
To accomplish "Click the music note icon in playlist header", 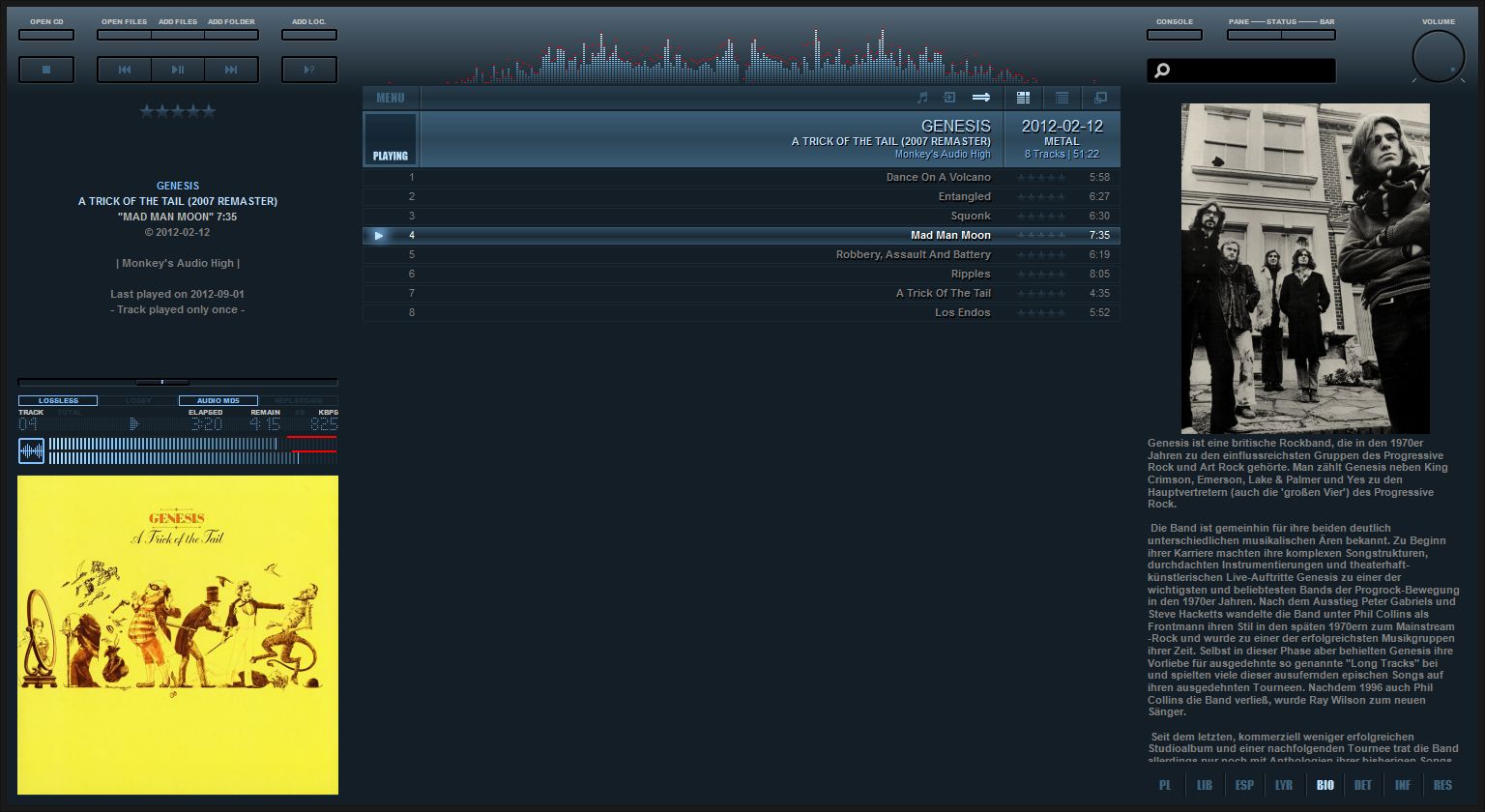I will point(922,98).
